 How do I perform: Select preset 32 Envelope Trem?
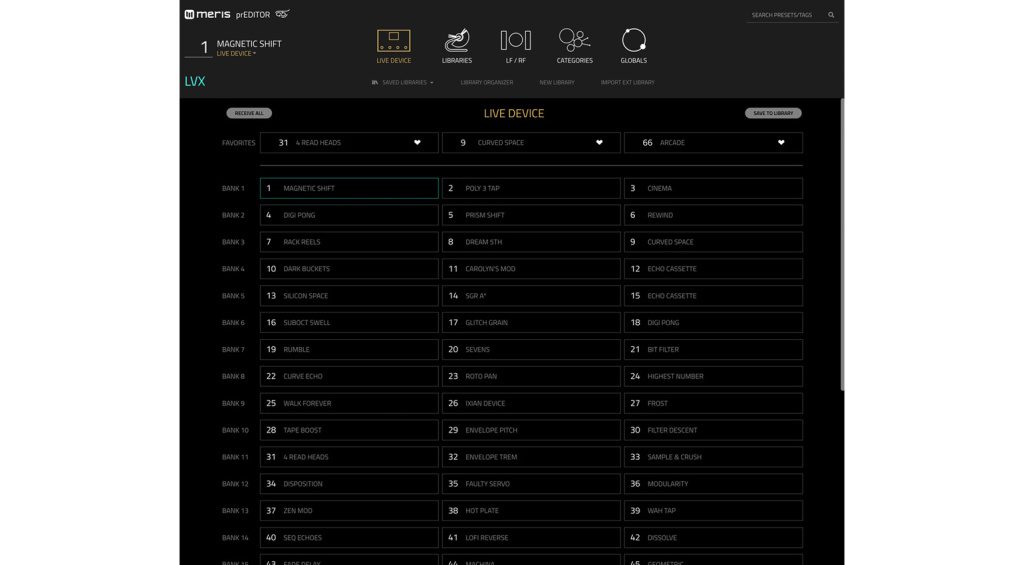tap(531, 457)
